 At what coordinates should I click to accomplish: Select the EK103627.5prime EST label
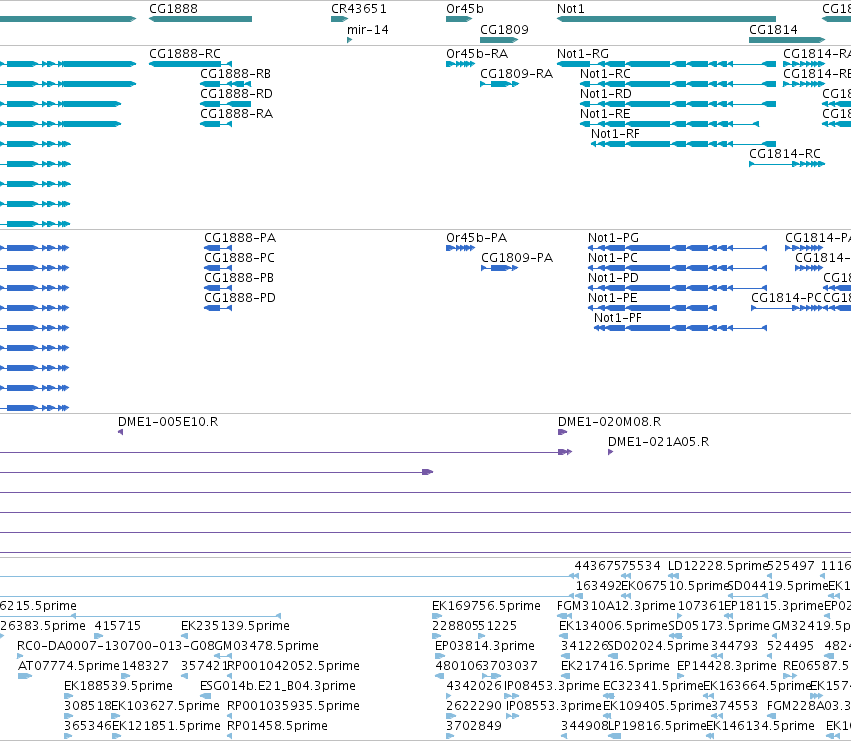point(166,706)
